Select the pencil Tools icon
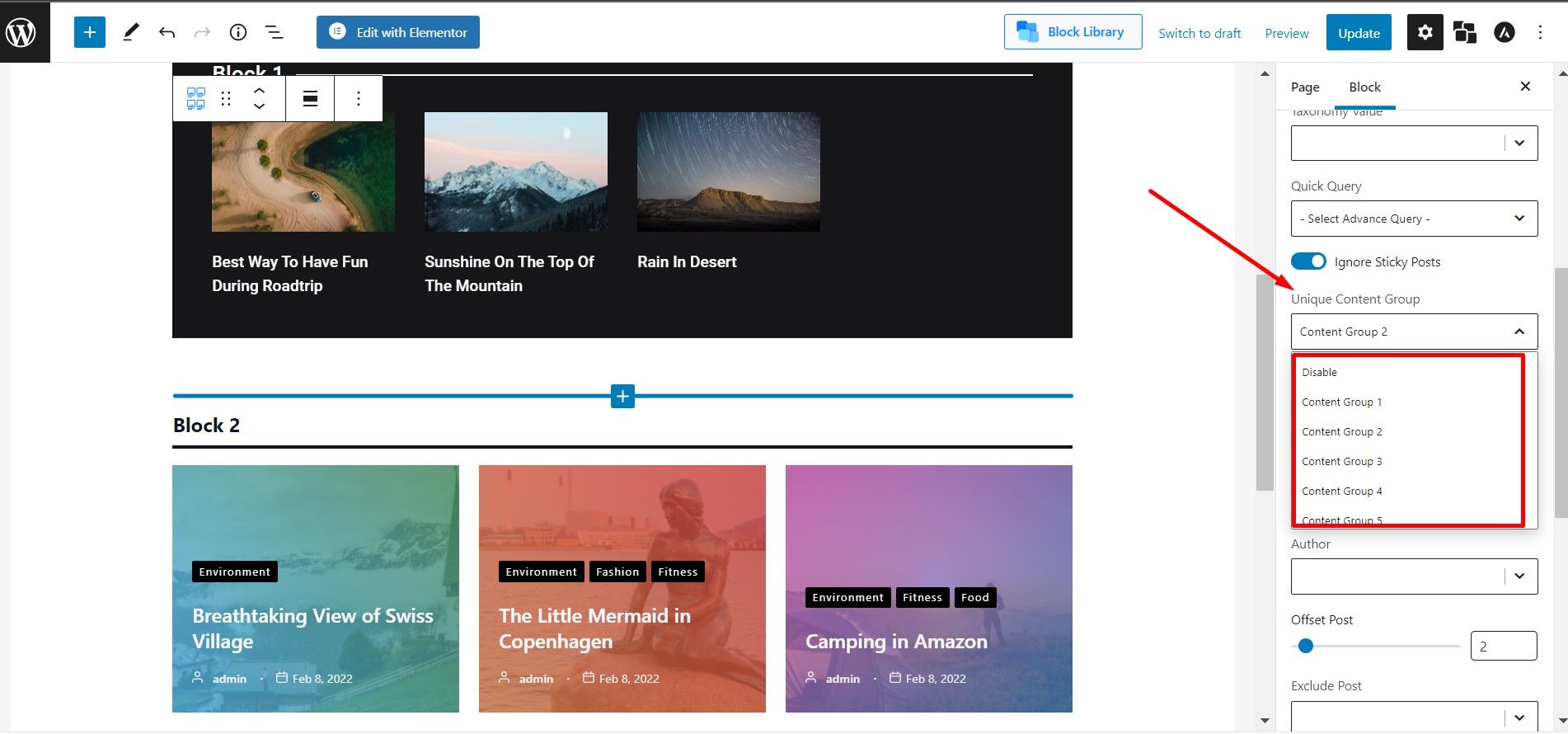 [x=130, y=32]
